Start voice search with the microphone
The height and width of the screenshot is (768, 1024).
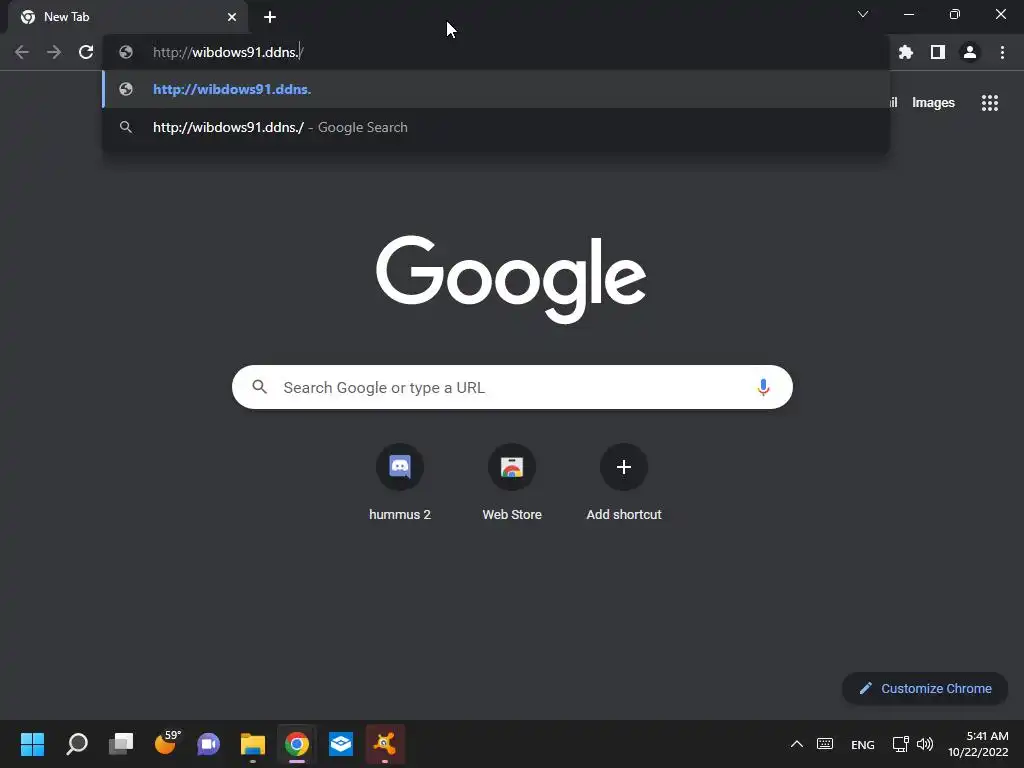click(x=762, y=387)
